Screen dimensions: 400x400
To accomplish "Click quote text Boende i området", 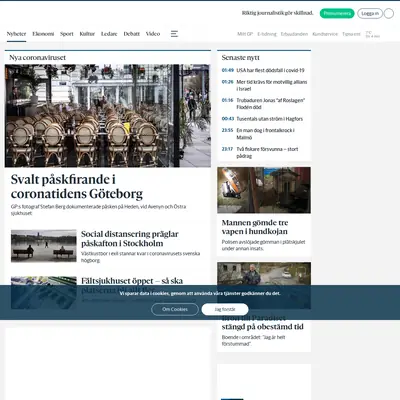I will (253, 340).
